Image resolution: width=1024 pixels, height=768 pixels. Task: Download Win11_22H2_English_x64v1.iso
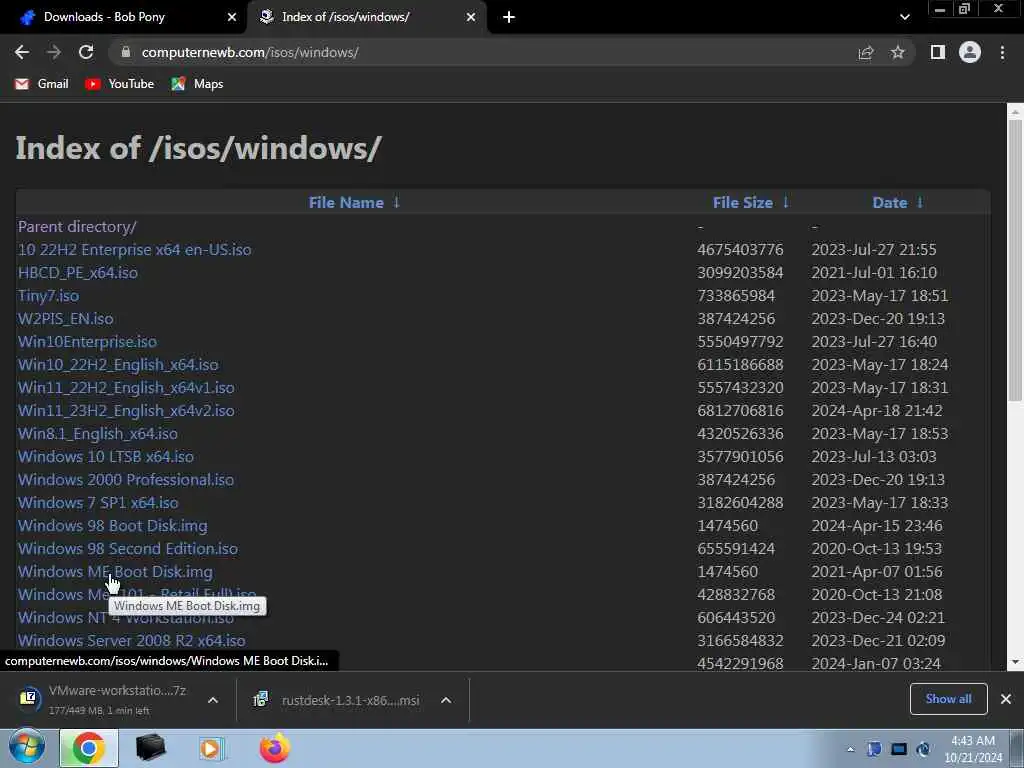(x=126, y=387)
